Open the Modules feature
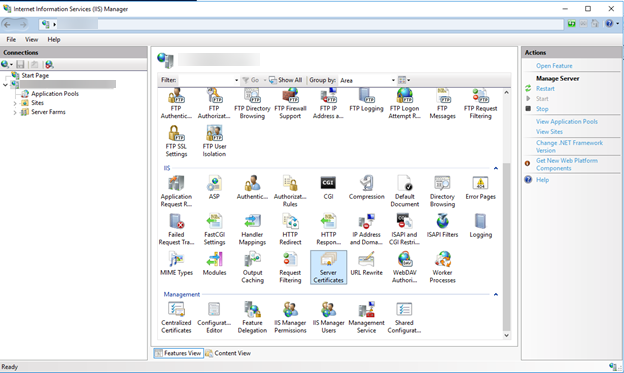The width and height of the screenshot is (624, 373). [214, 264]
